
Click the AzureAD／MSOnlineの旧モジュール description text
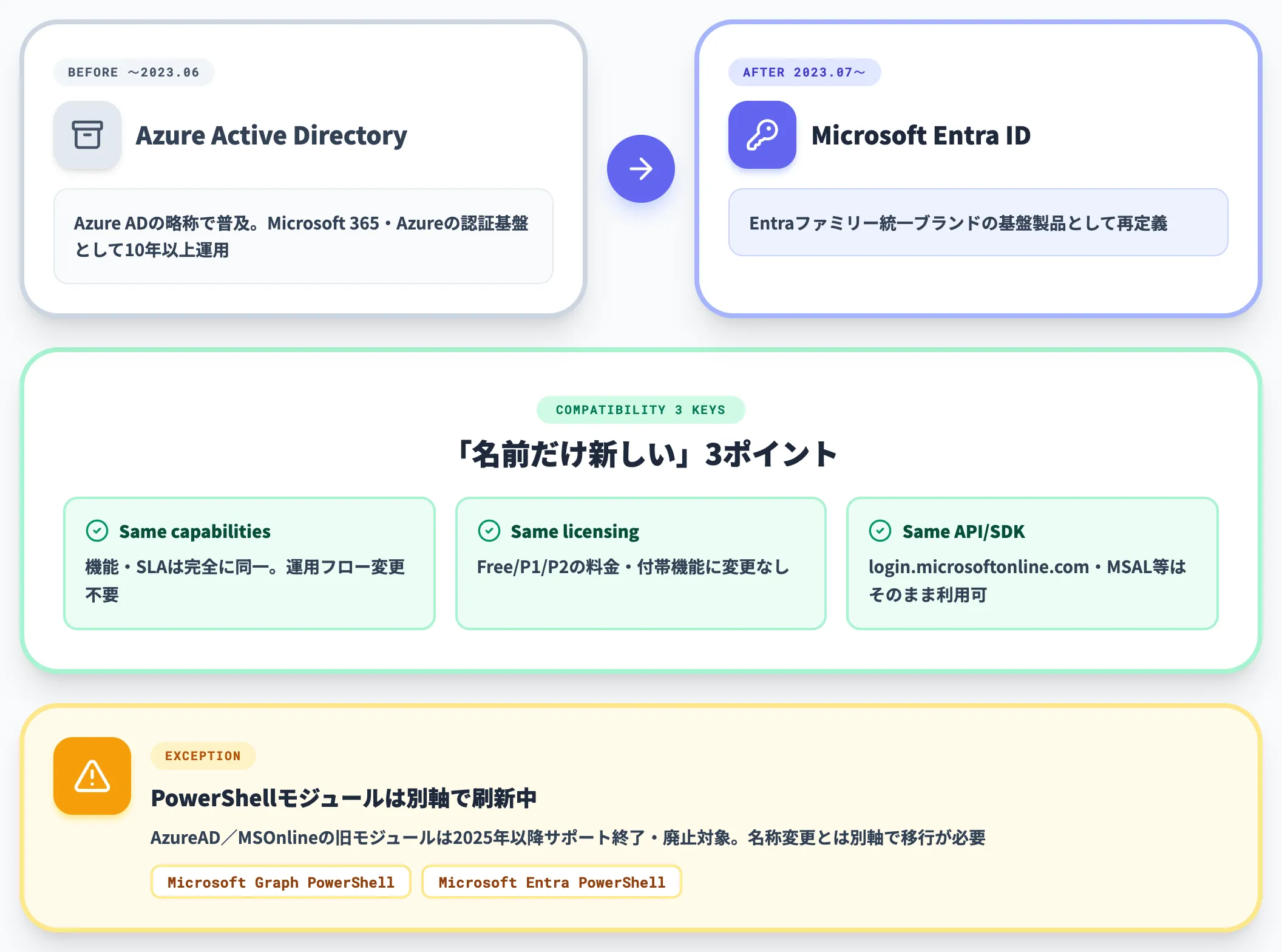(568, 838)
